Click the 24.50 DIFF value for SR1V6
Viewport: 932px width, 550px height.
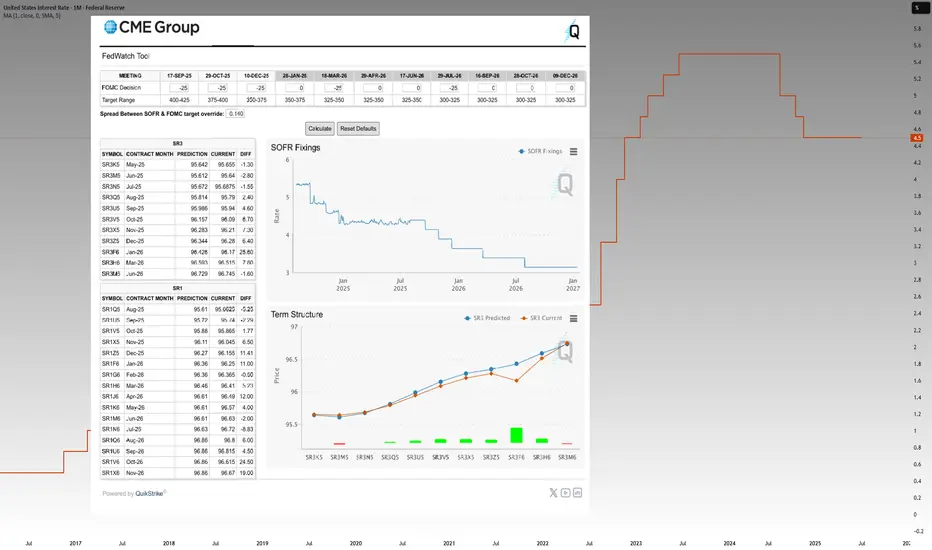[x=246, y=462]
